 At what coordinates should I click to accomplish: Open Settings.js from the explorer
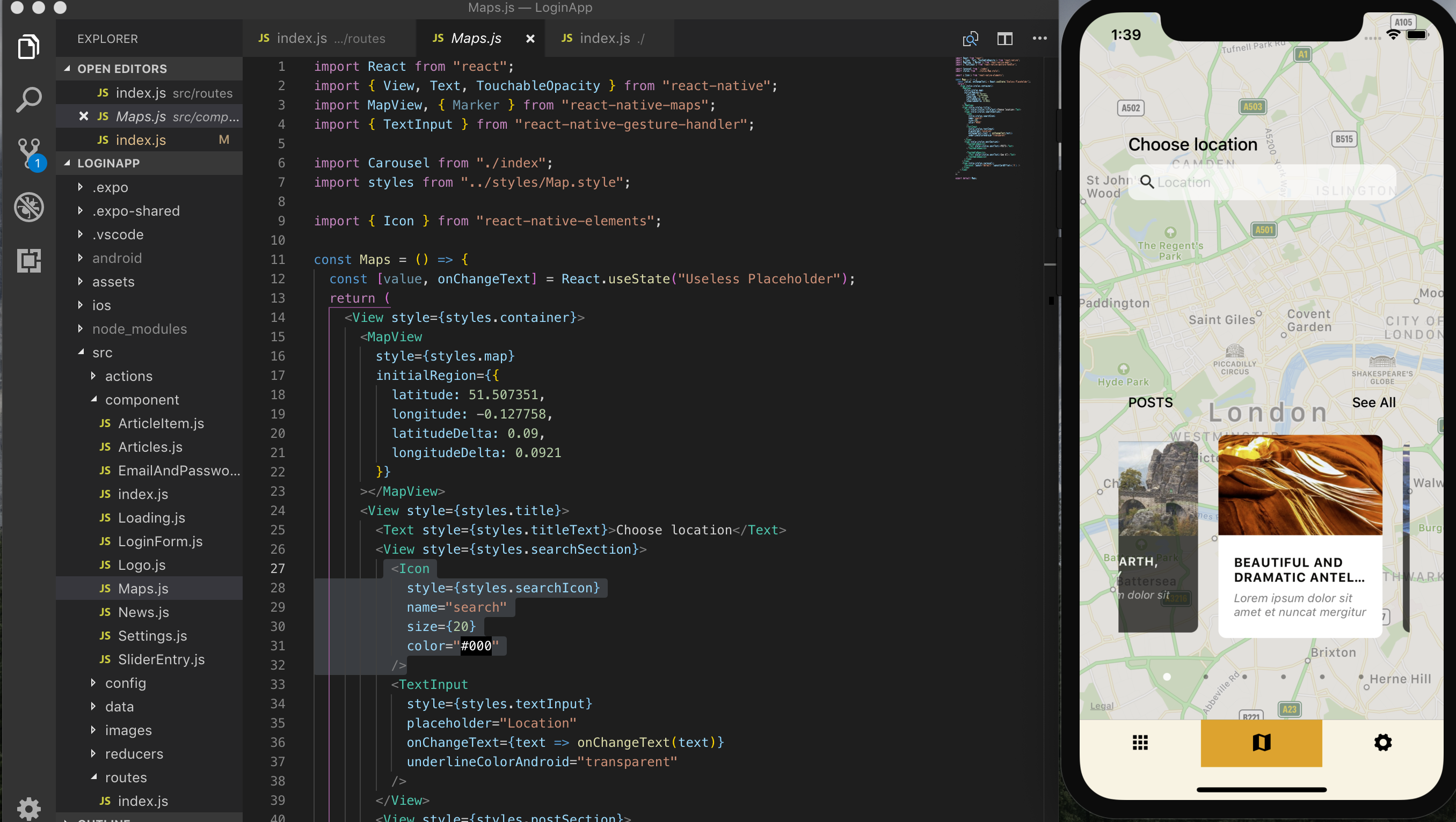[x=152, y=636]
